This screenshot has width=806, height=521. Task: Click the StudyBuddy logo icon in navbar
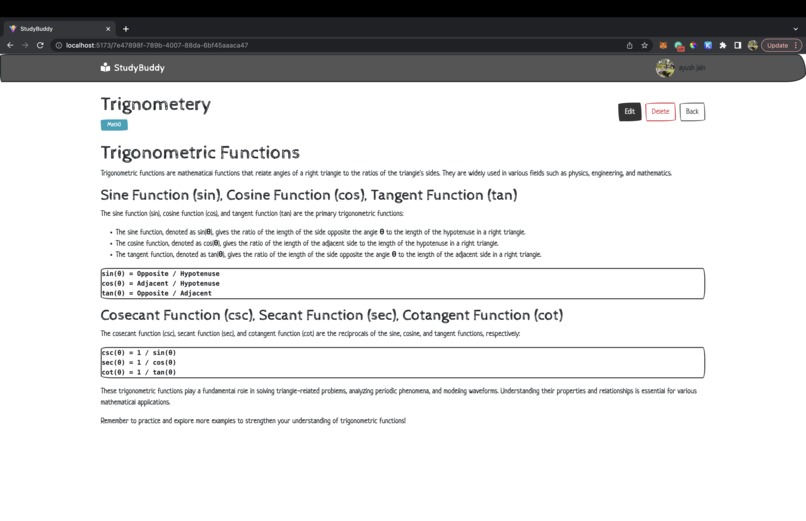105,67
